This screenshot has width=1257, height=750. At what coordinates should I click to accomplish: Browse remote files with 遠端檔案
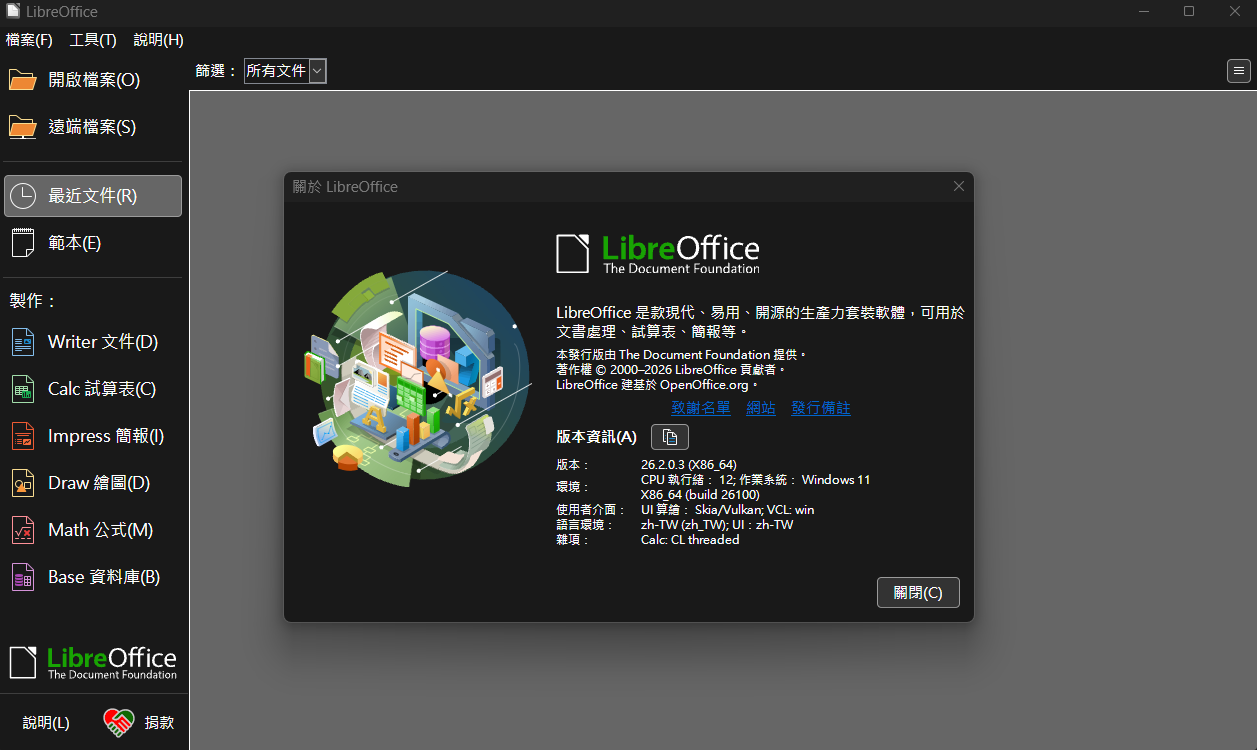click(x=85, y=126)
